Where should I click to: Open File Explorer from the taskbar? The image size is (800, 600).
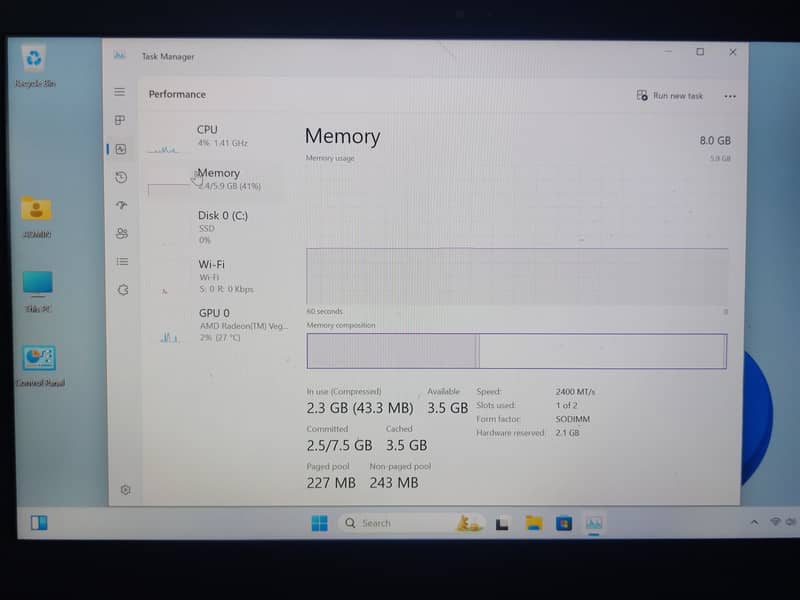[x=534, y=523]
